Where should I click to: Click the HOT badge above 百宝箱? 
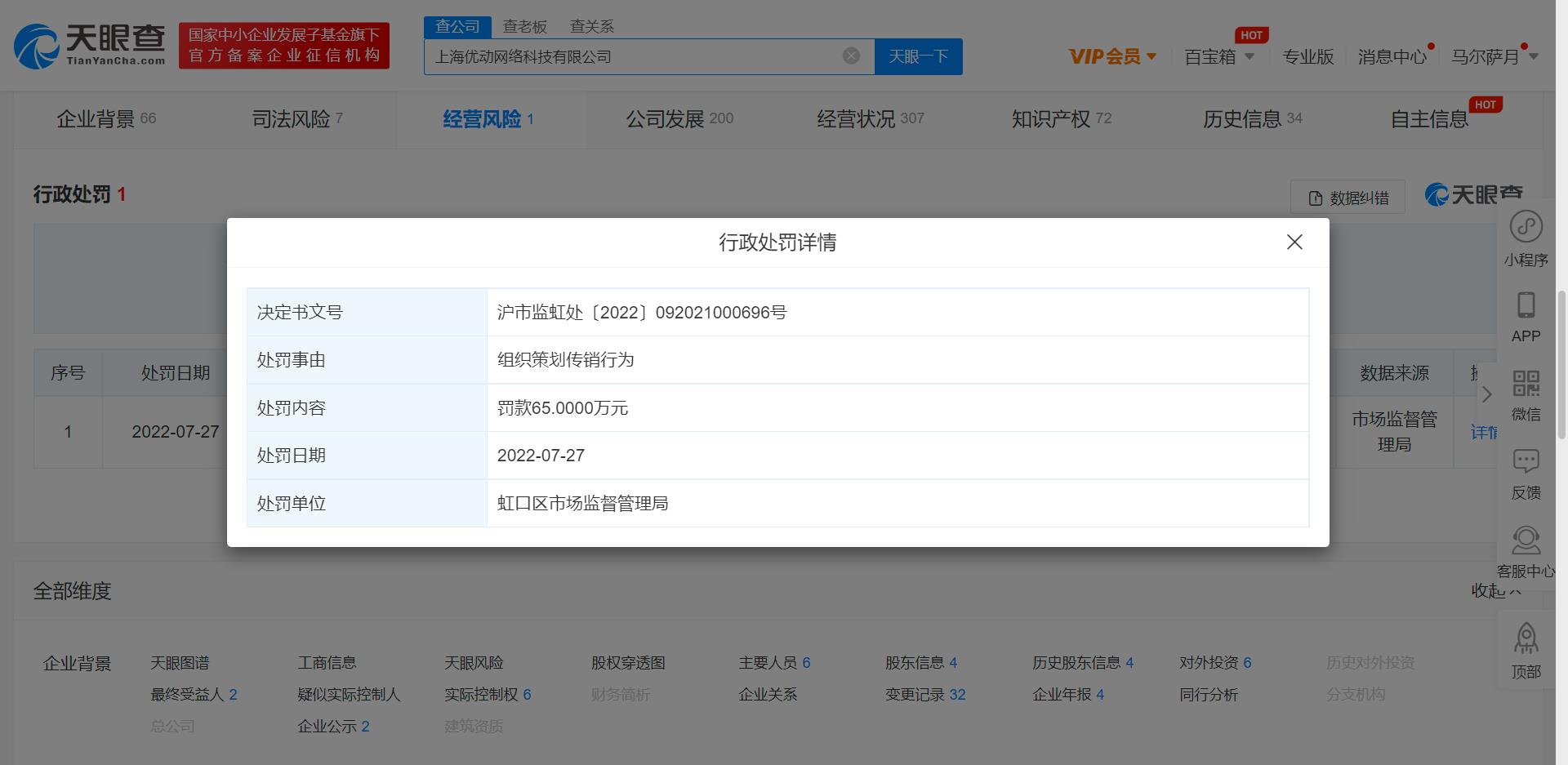pyautogui.click(x=1251, y=35)
